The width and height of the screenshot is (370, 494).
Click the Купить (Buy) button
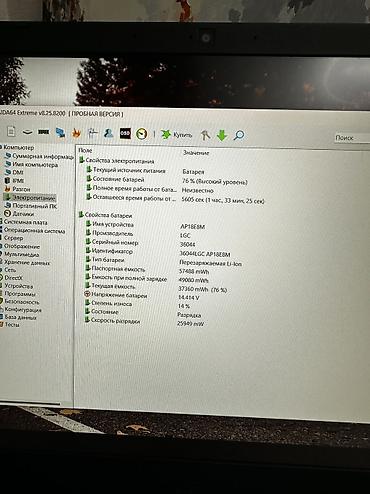coord(177,135)
